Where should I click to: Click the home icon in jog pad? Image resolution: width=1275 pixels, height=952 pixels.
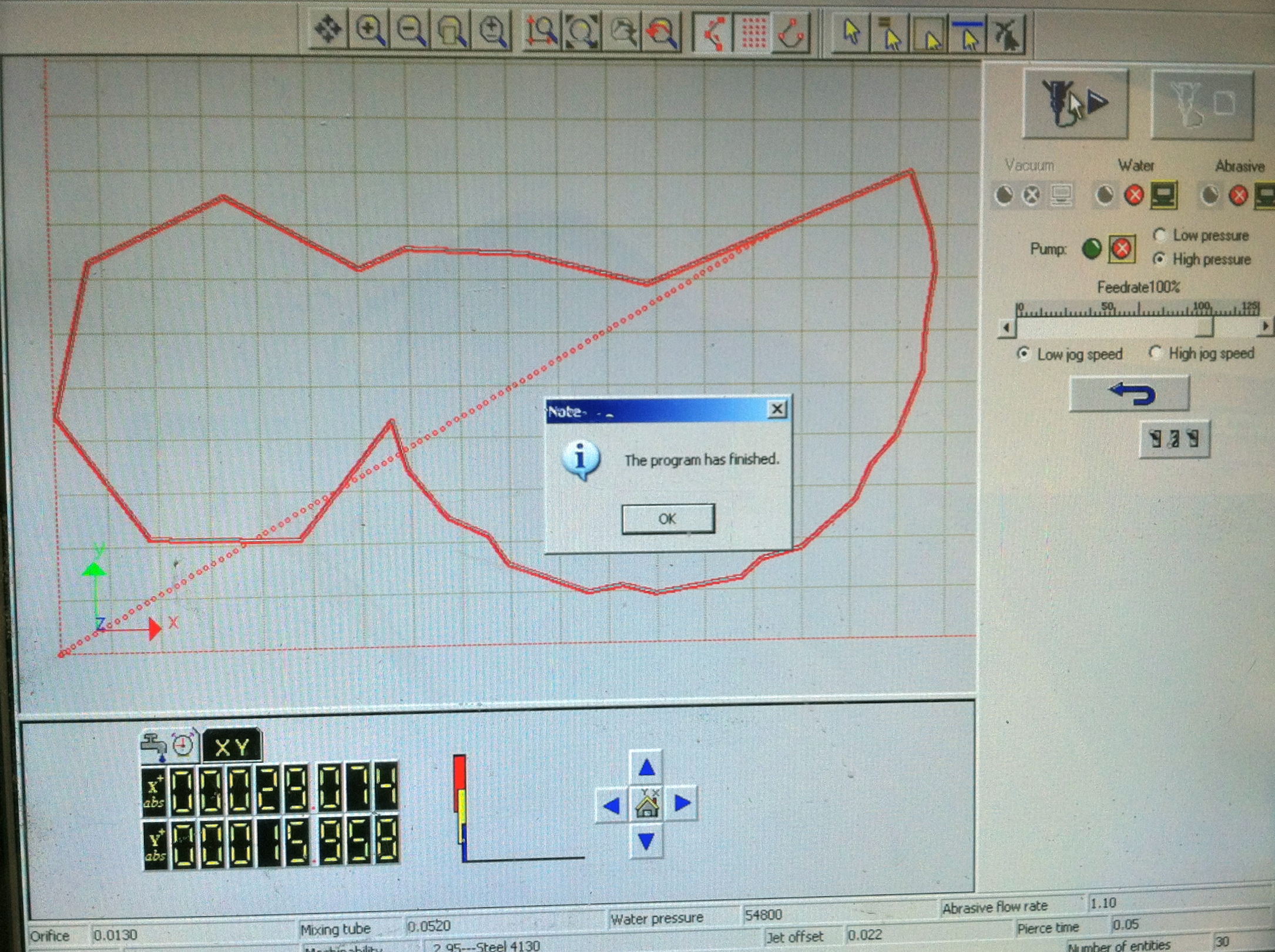coord(646,805)
